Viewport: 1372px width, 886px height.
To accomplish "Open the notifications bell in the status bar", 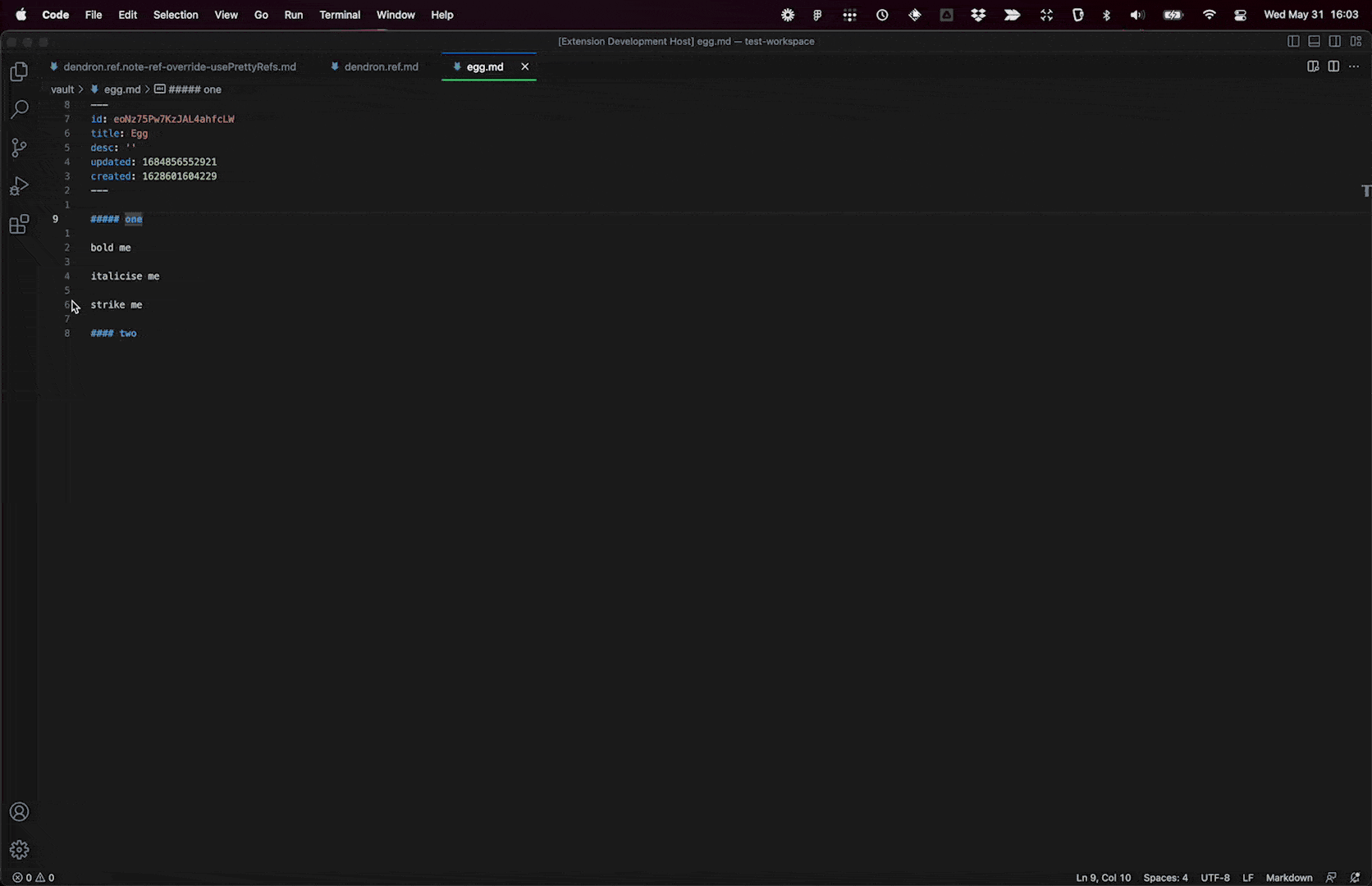I will point(1355,877).
